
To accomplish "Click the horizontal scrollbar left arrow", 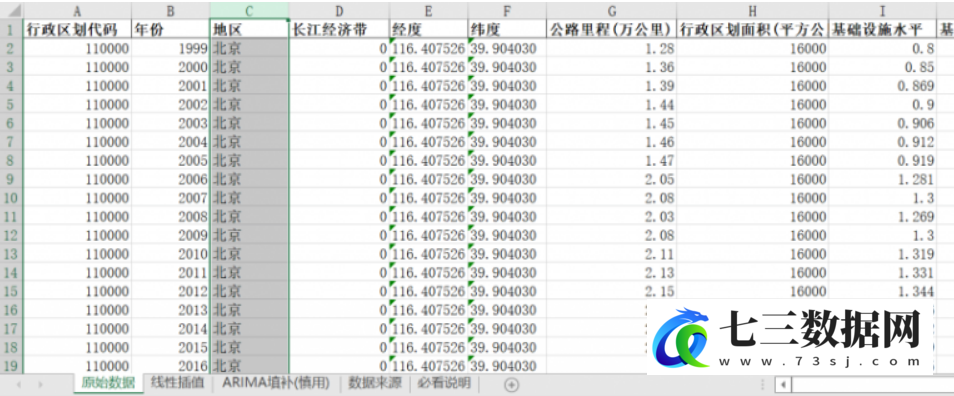I will [782, 384].
